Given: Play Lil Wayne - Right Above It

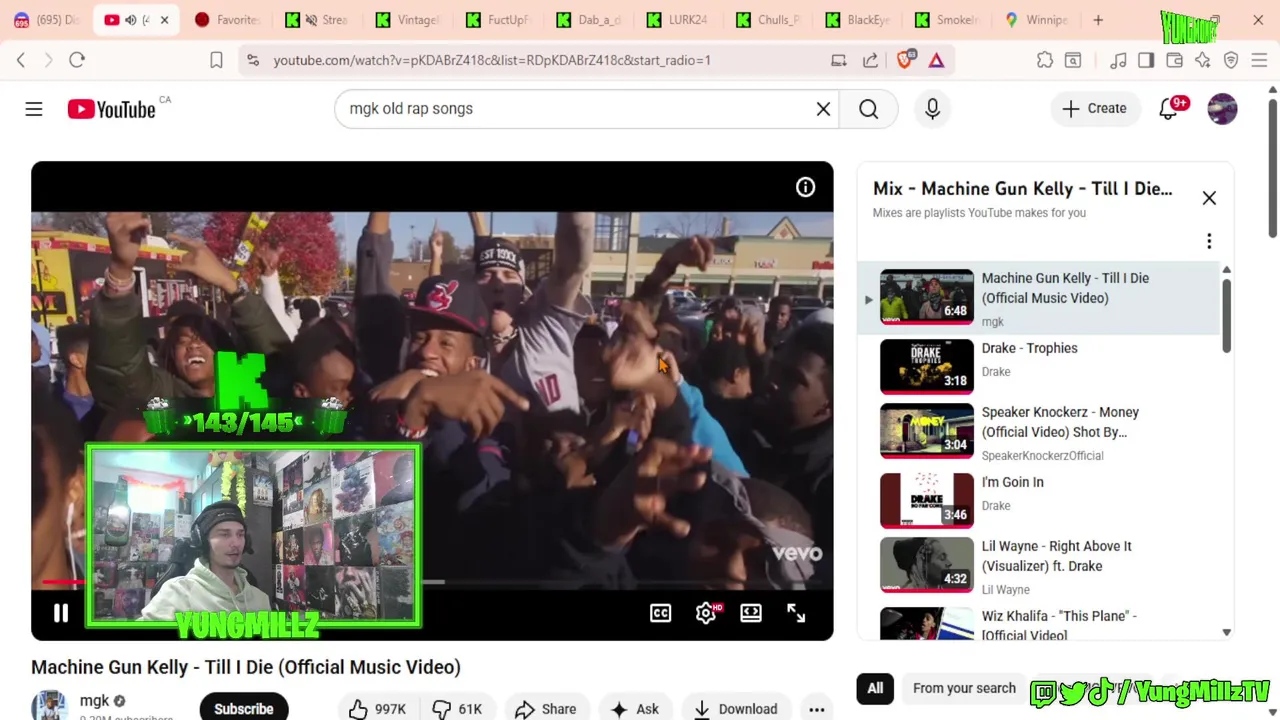Looking at the screenshot, I should click(1040, 567).
